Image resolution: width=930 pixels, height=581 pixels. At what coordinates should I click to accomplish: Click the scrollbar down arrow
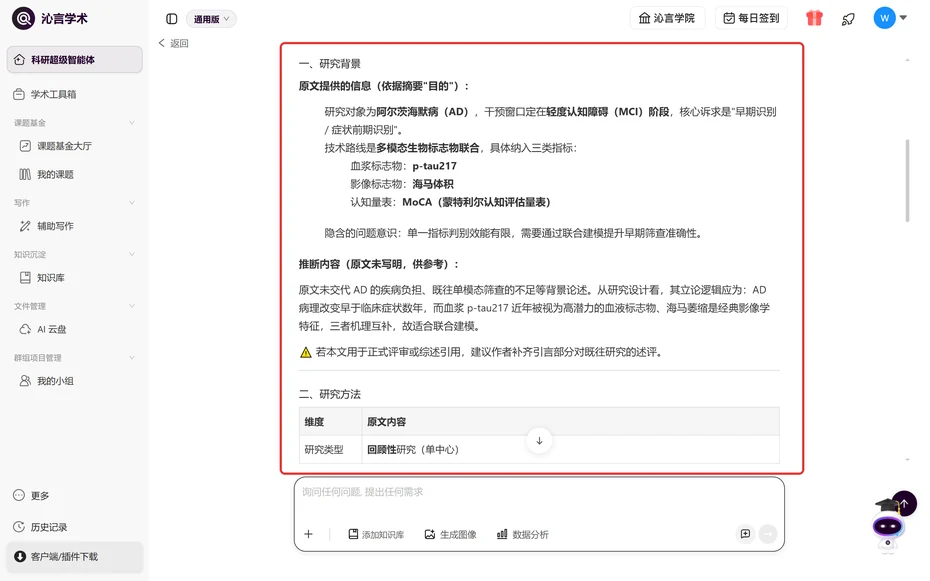[x=907, y=460]
